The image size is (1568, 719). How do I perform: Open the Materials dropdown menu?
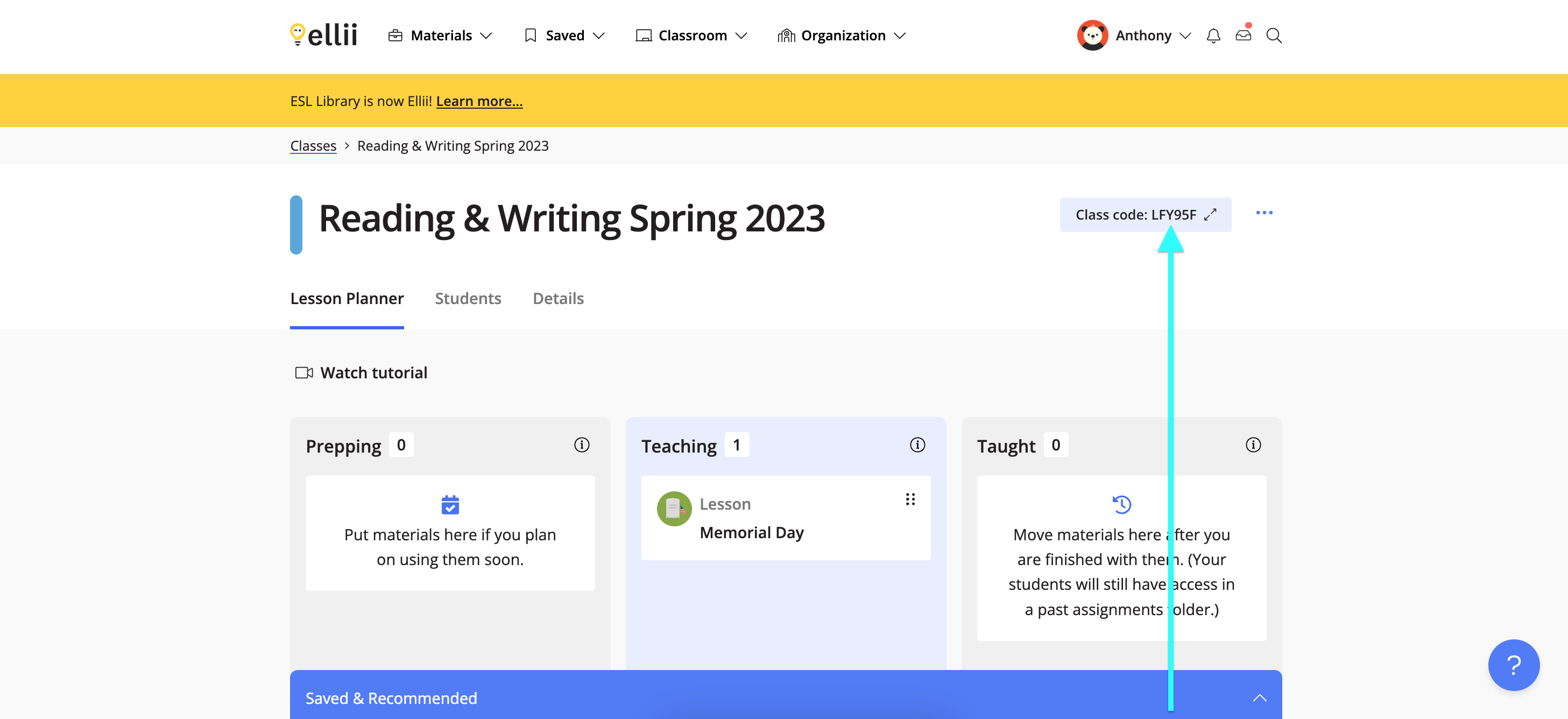click(x=440, y=36)
